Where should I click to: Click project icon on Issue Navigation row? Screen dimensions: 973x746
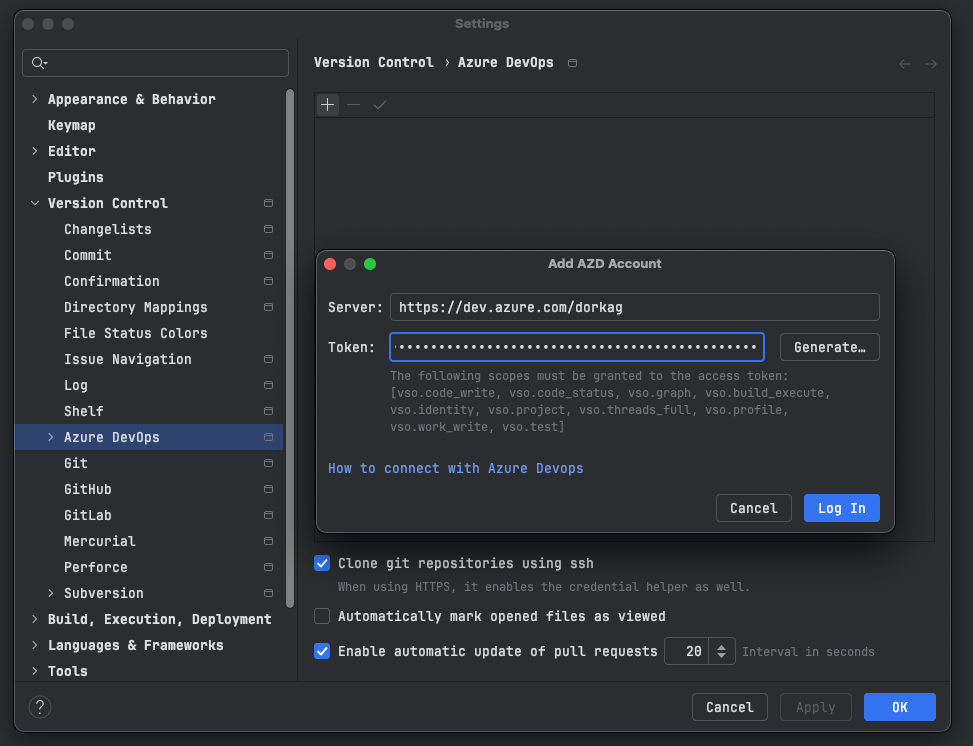coord(268,359)
